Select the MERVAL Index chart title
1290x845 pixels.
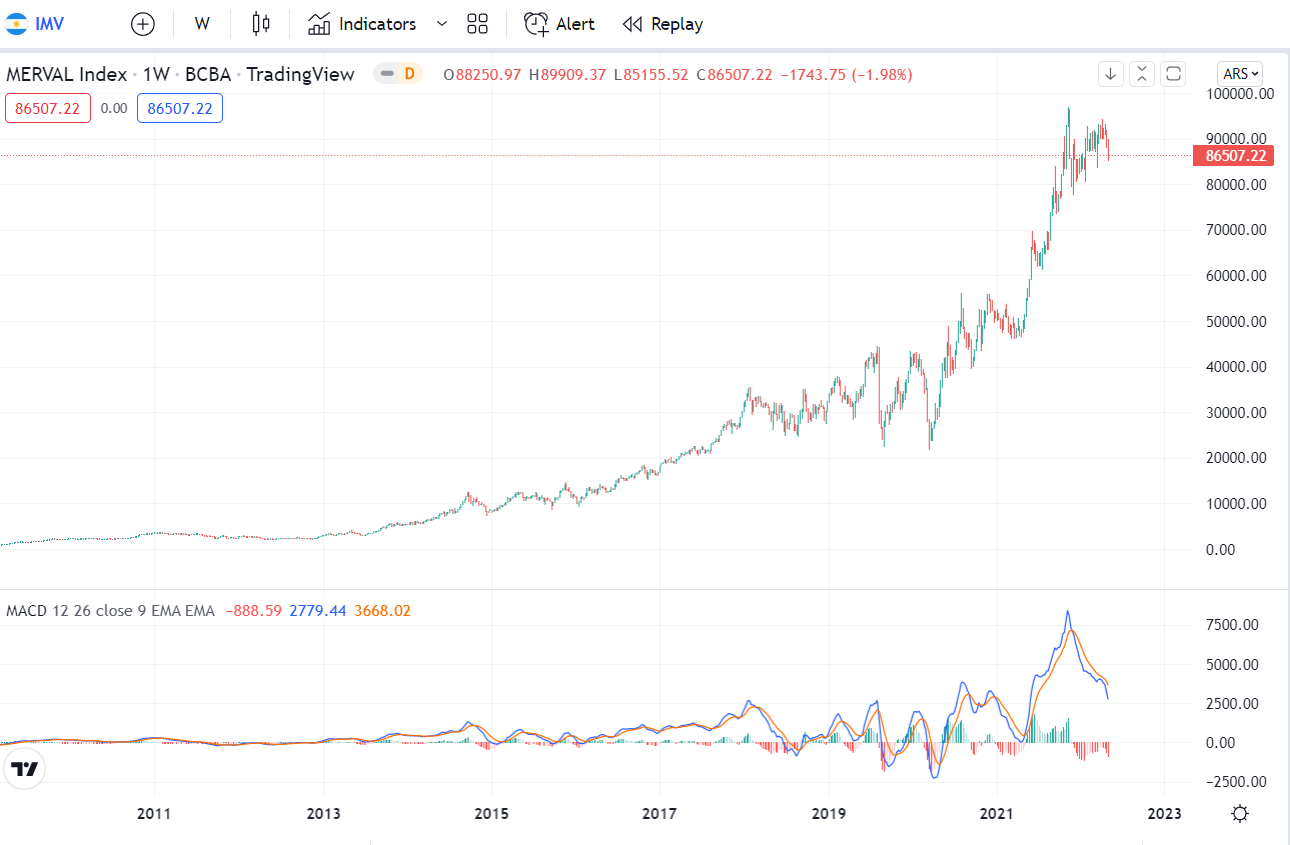(180, 74)
